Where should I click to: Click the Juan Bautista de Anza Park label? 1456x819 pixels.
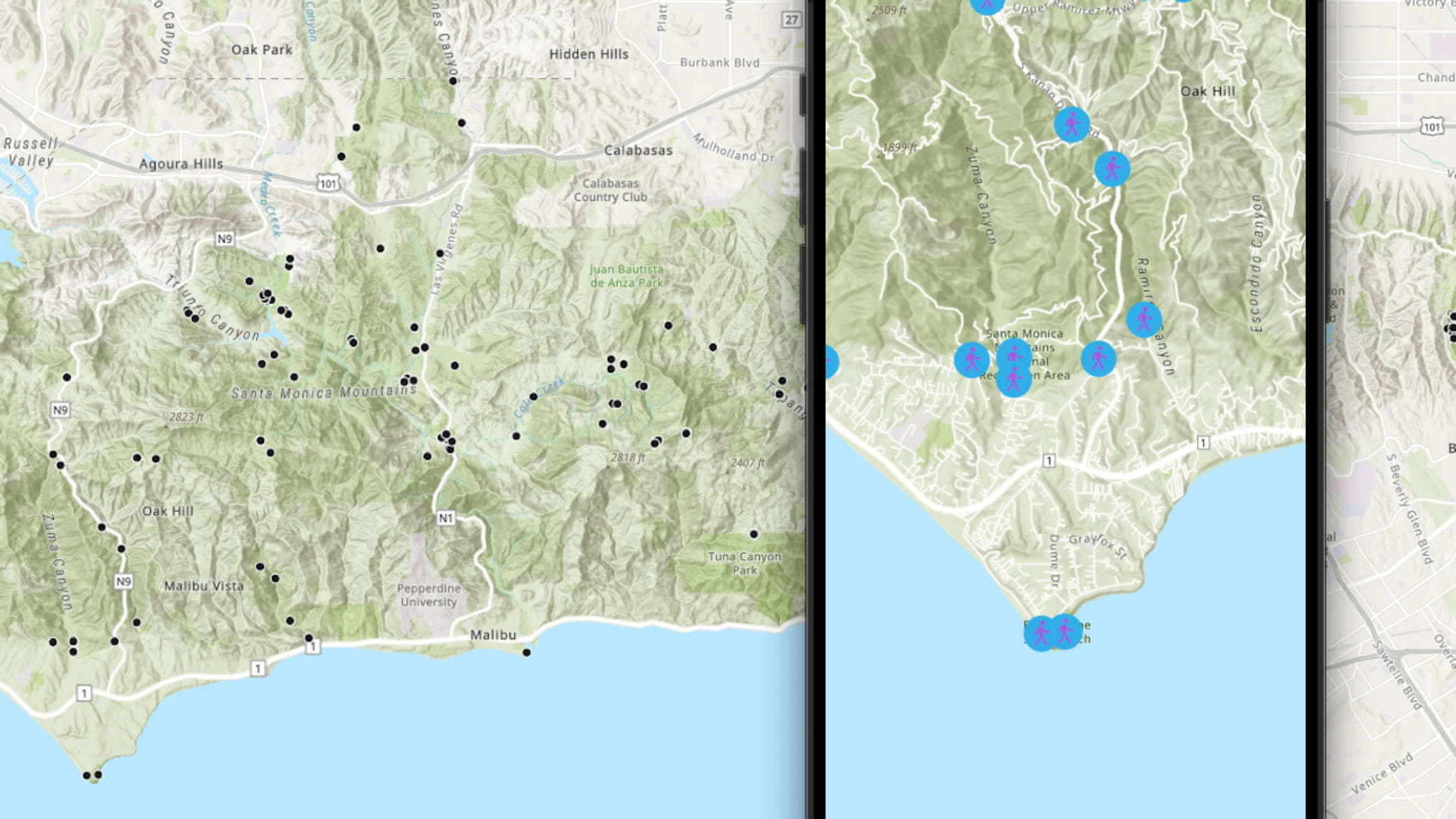coord(626,276)
